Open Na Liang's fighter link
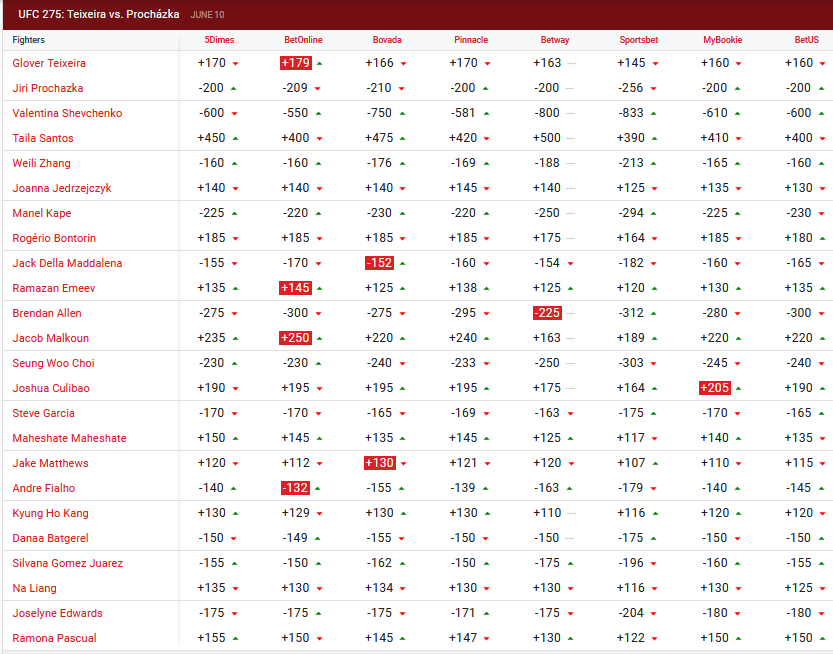Viewport: 833px width, 654px height. coord(35,588)
